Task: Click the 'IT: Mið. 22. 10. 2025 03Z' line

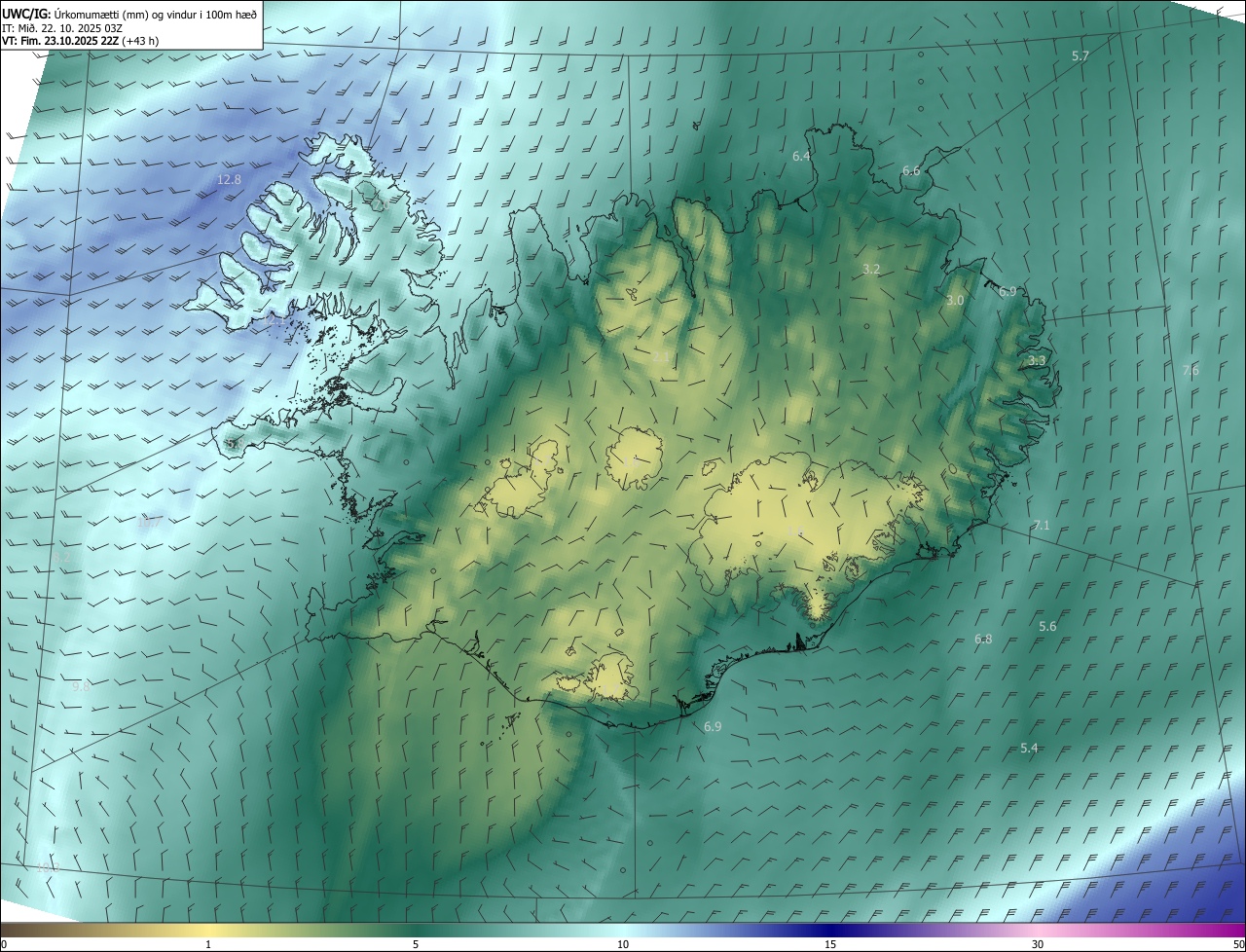Action: [x=62, y=27]
